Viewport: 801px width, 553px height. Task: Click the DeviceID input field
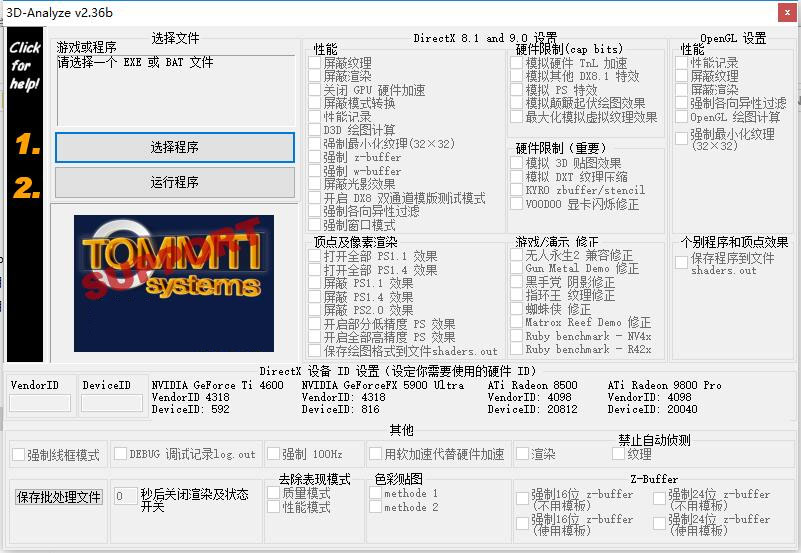pos(112,403)
